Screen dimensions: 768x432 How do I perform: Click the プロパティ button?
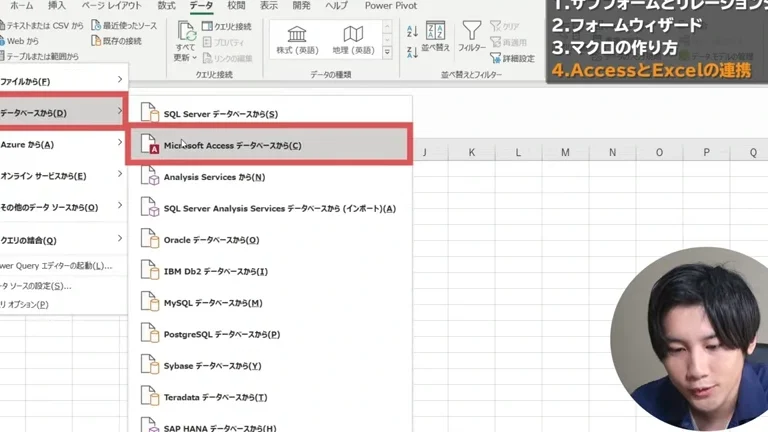pos(223,43)
